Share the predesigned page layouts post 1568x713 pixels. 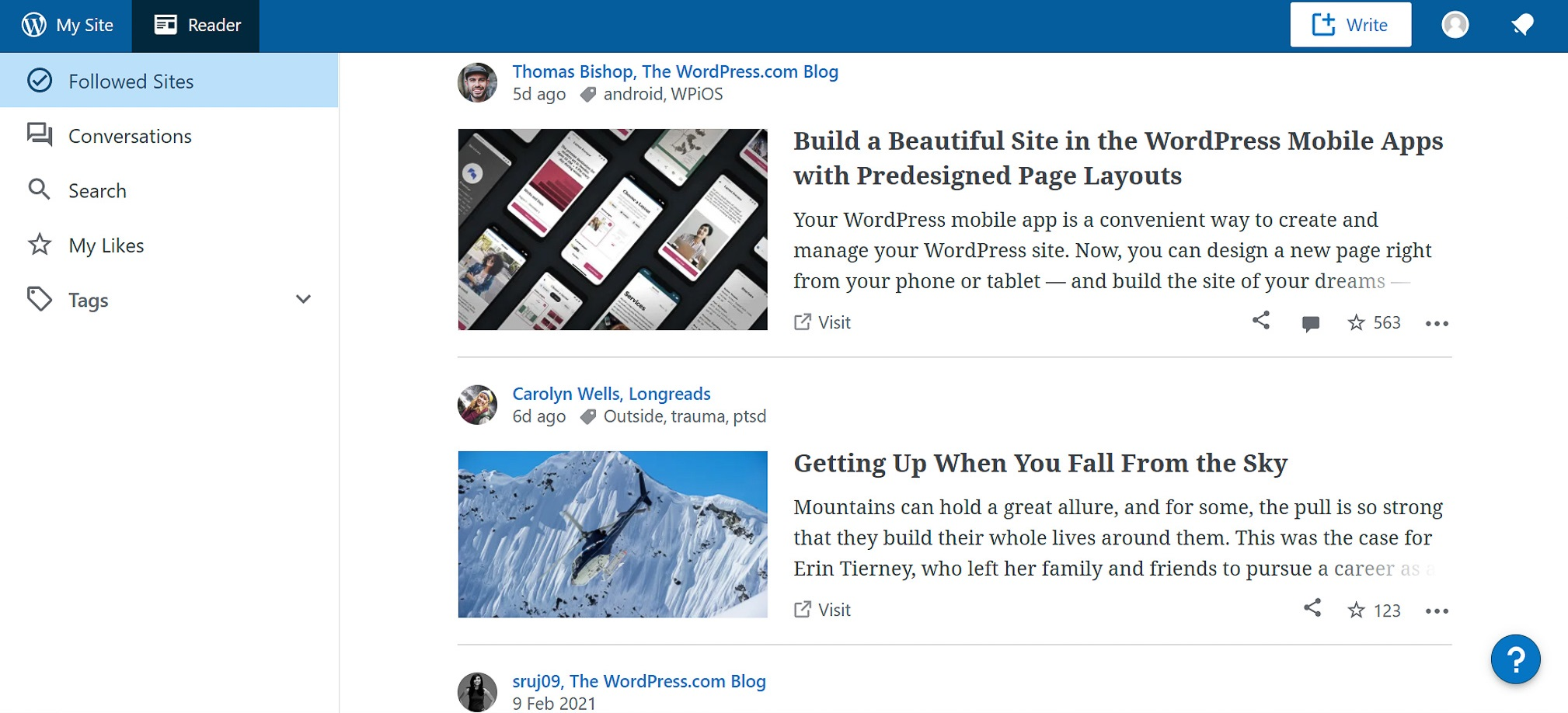tap(1261, 321)
